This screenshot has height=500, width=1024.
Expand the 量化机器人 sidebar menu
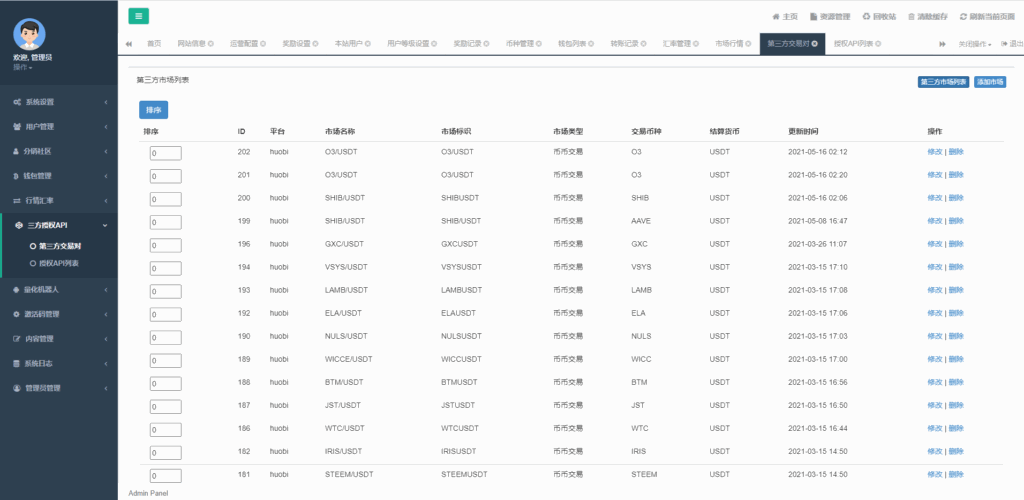click(x=59, y=289)
